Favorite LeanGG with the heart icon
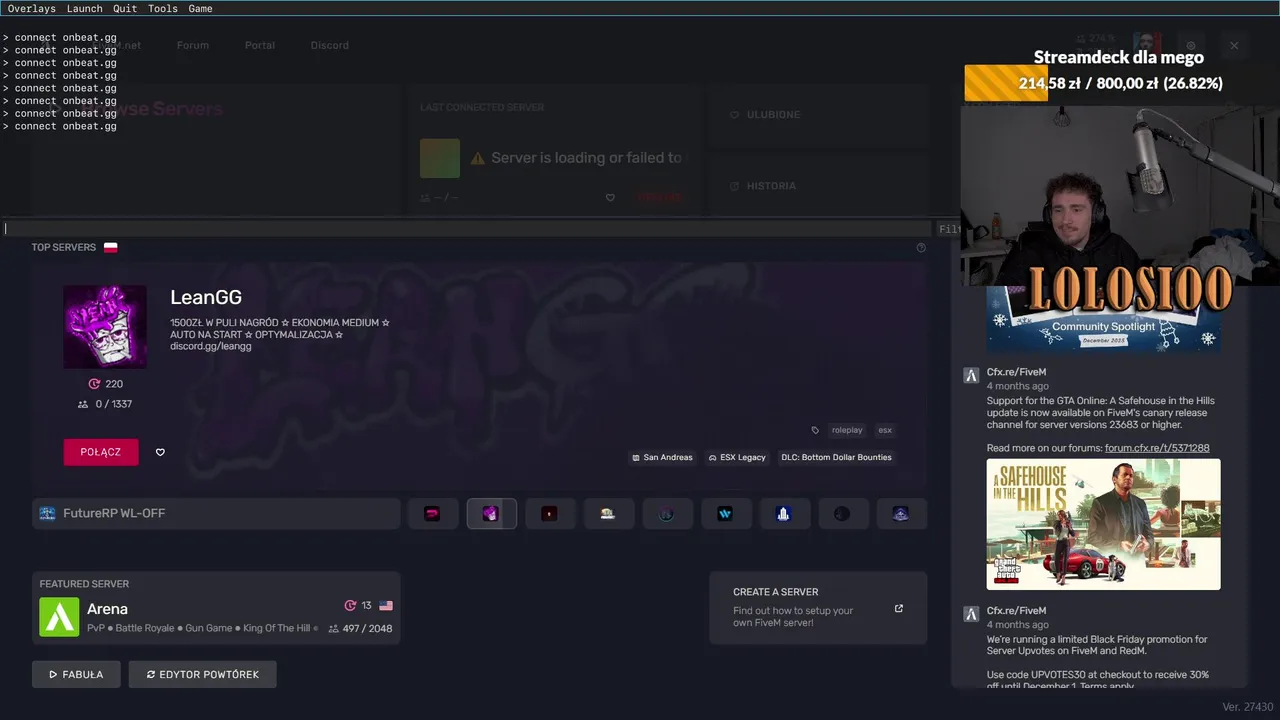Viewport: 1280px width, 720px height. pos(160,452)
